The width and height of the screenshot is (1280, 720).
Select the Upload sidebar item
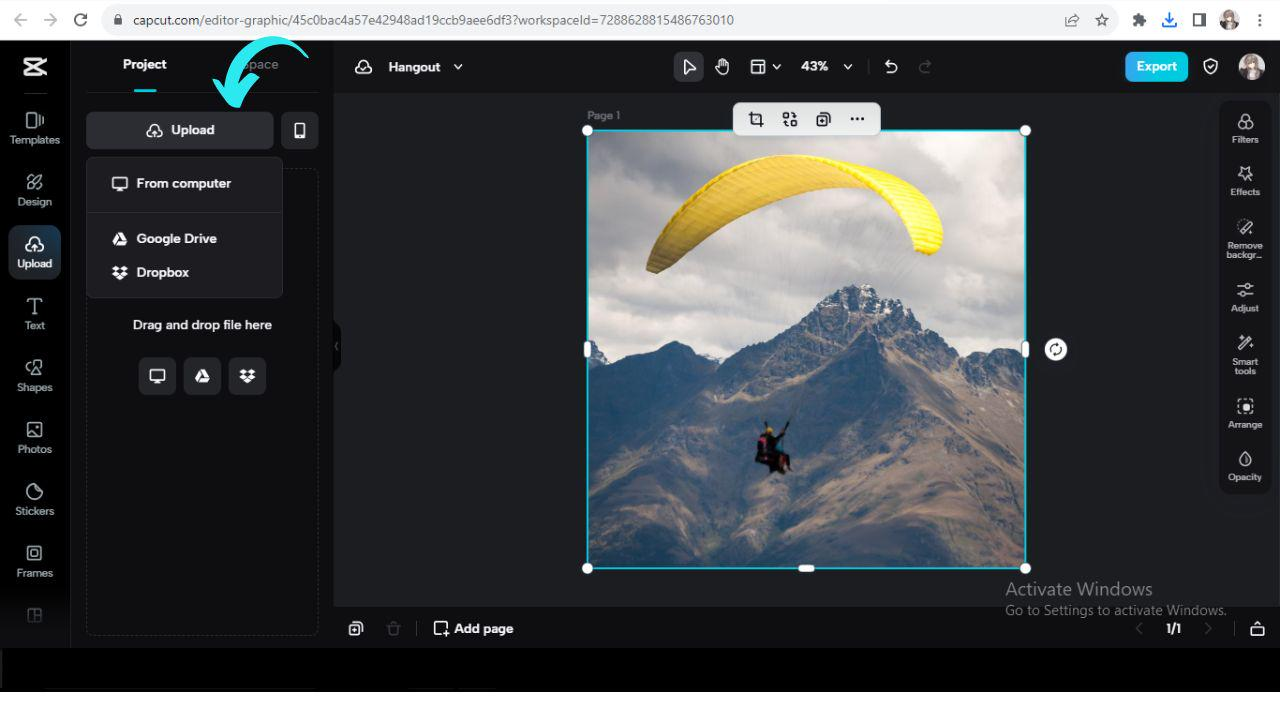point(34,252)
